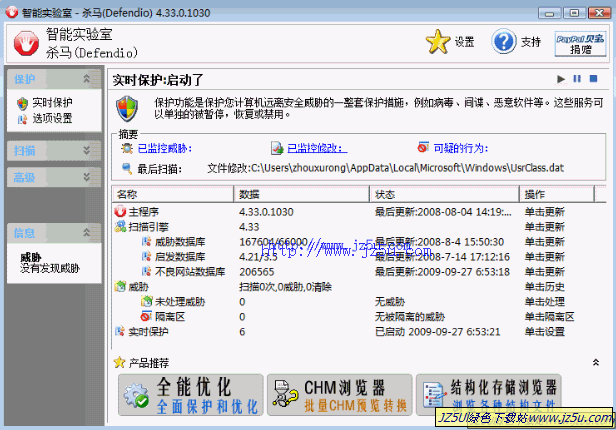Click the 已启动 2009-09-27 6:53:21 status
This screenshot has width=616, height=430.
point(438,332)
